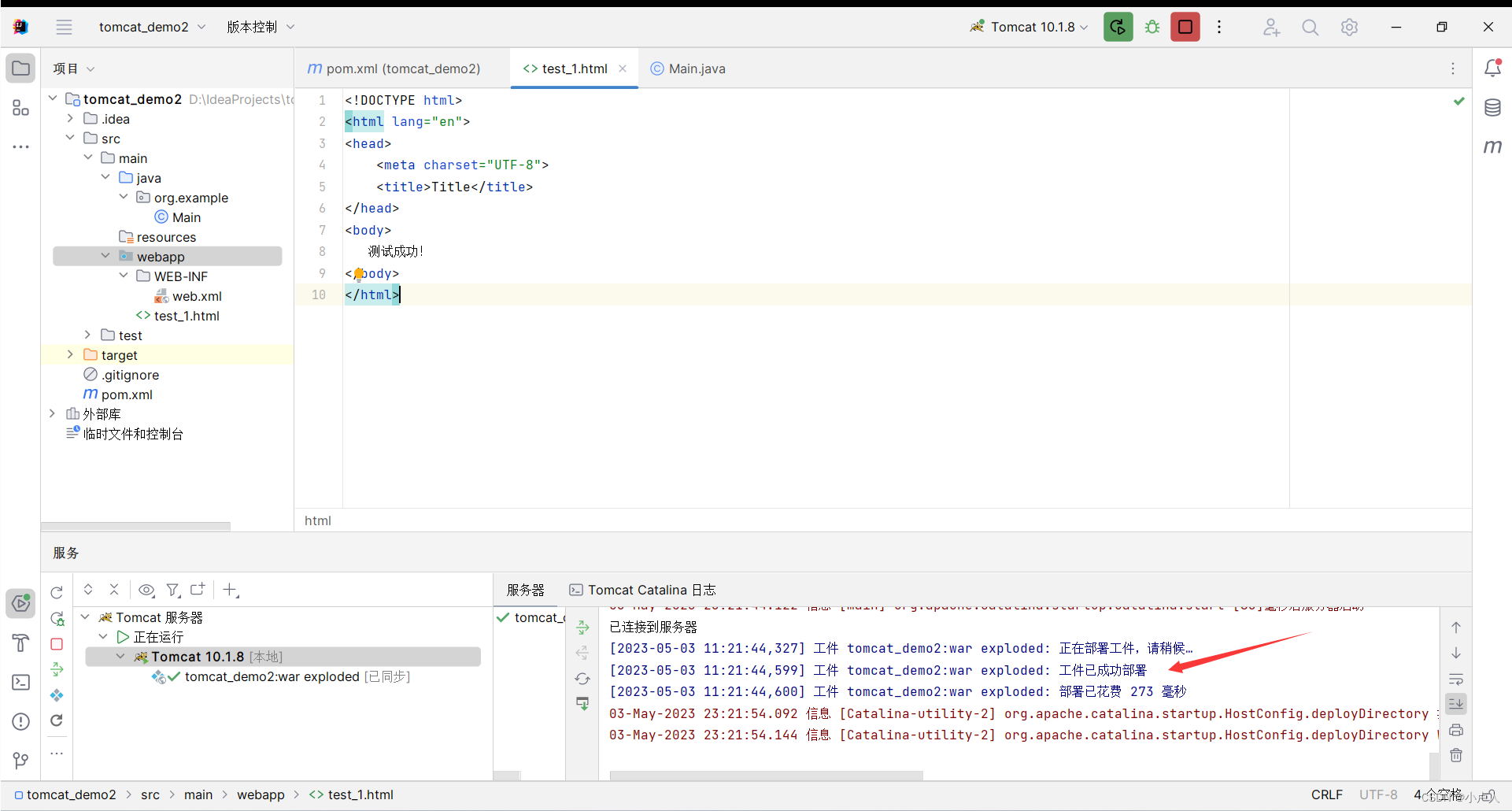1512x811 pixels.
Task: Open the Terminal tool window
Action: 20,682
